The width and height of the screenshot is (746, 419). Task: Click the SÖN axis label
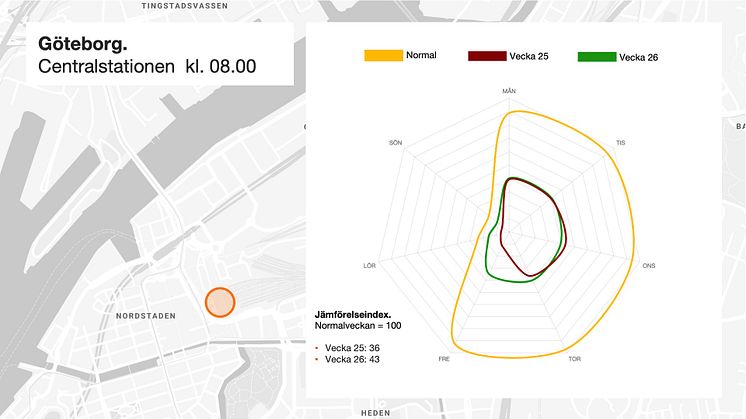pos(395,143)
